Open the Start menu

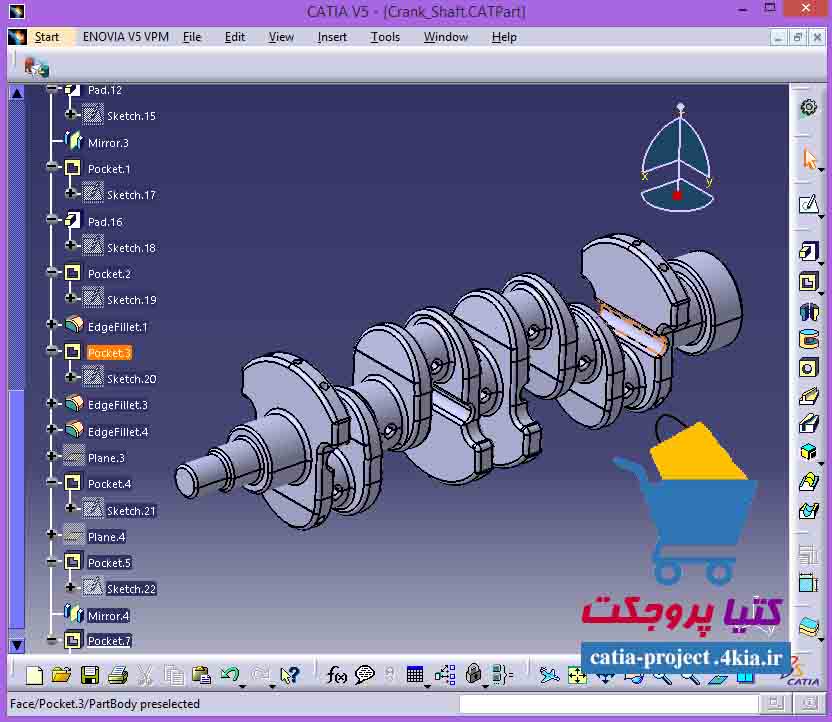pyautogui.click(x=47, y=37)
